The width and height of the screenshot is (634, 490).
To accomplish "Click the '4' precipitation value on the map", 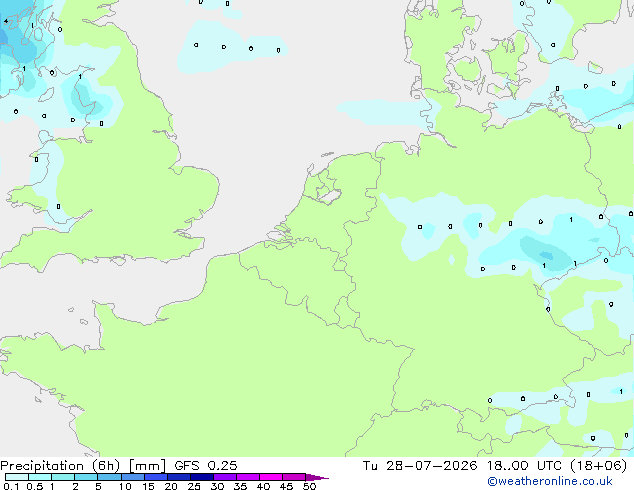I will [x=6, y=21].
